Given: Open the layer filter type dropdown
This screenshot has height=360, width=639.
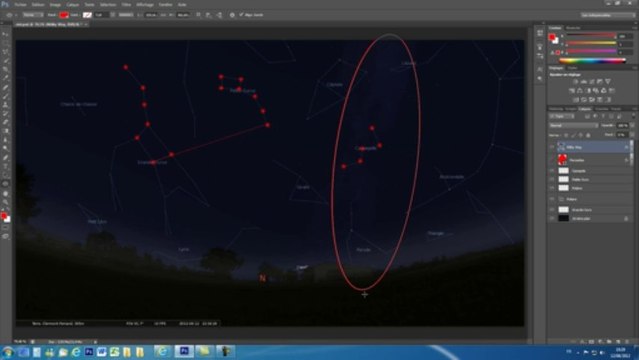Looking at the screenshot, I should click(x=562, y=116).
